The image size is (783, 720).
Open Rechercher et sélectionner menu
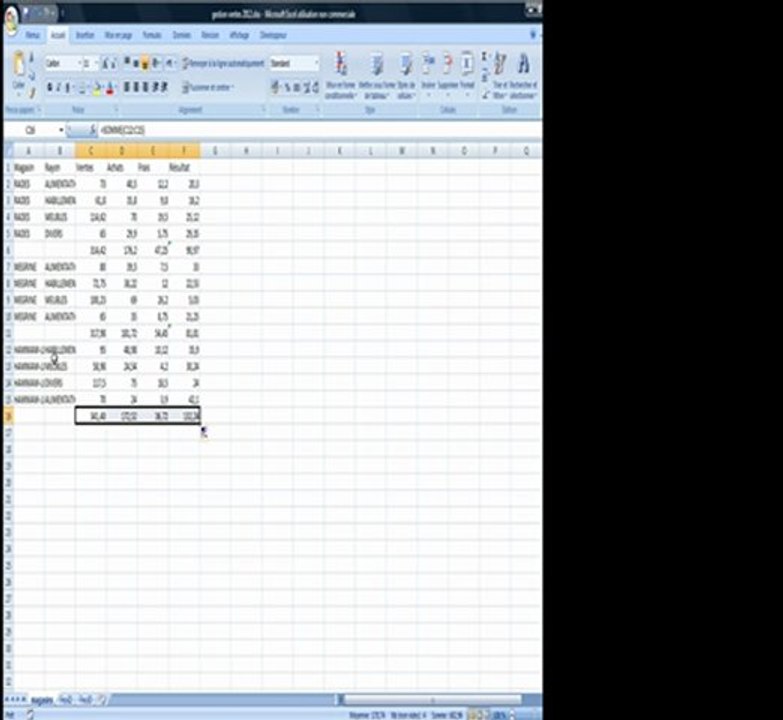(x=523, y=75)
